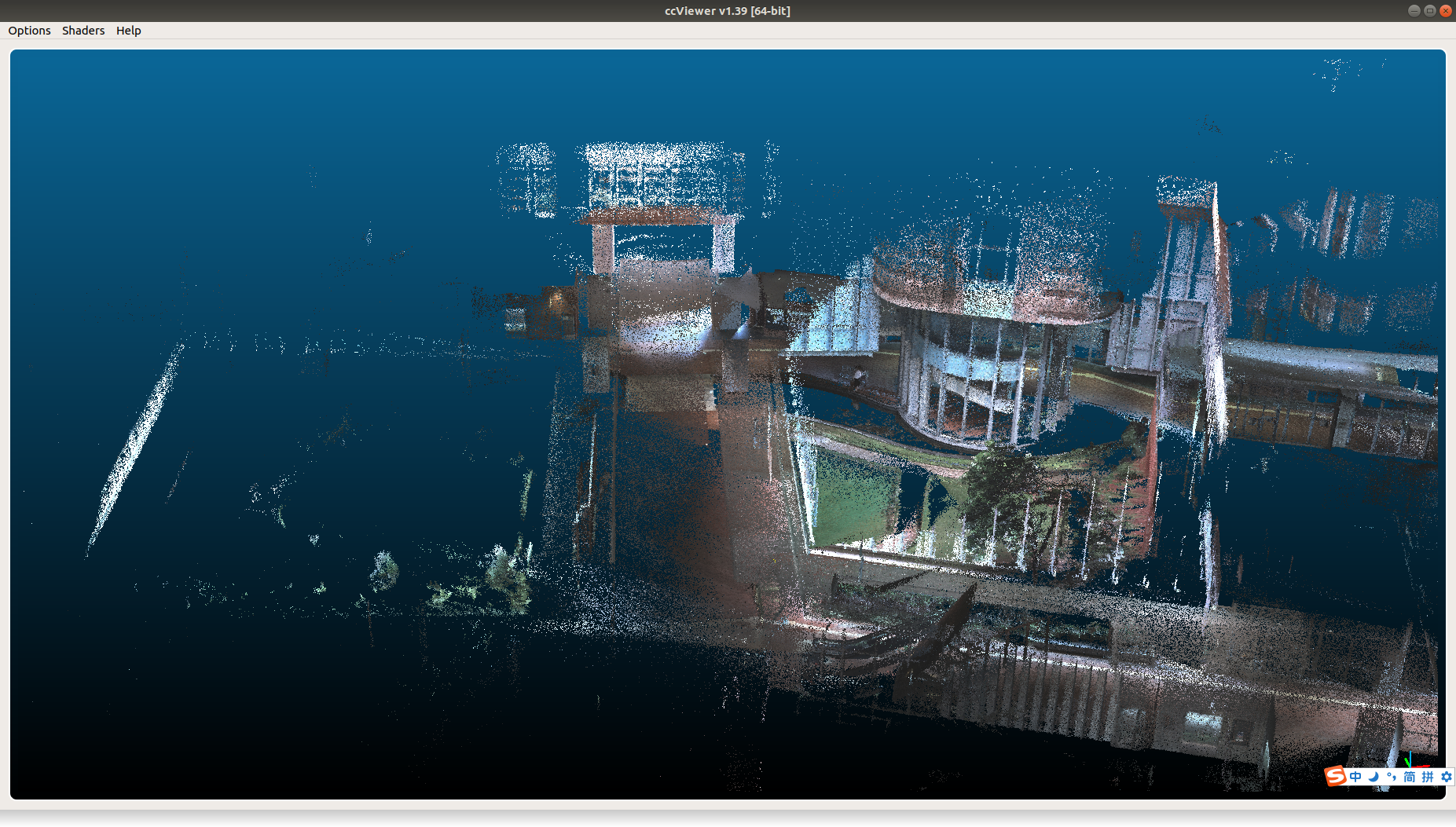This screenshot has width=1456, height=827.
Task: Open Sogou settings with the gear icon
Action: point(1446,777)
